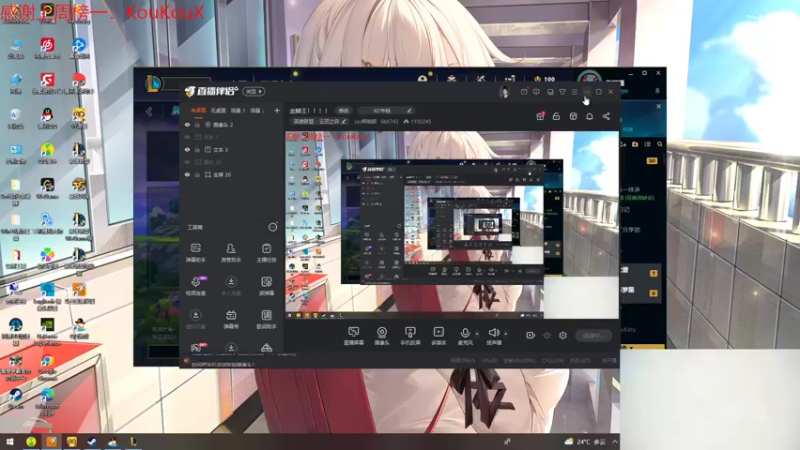Open the 弹幕秀 tool
The width and height of the screenshot is (800, 450).
click(231, 319)
